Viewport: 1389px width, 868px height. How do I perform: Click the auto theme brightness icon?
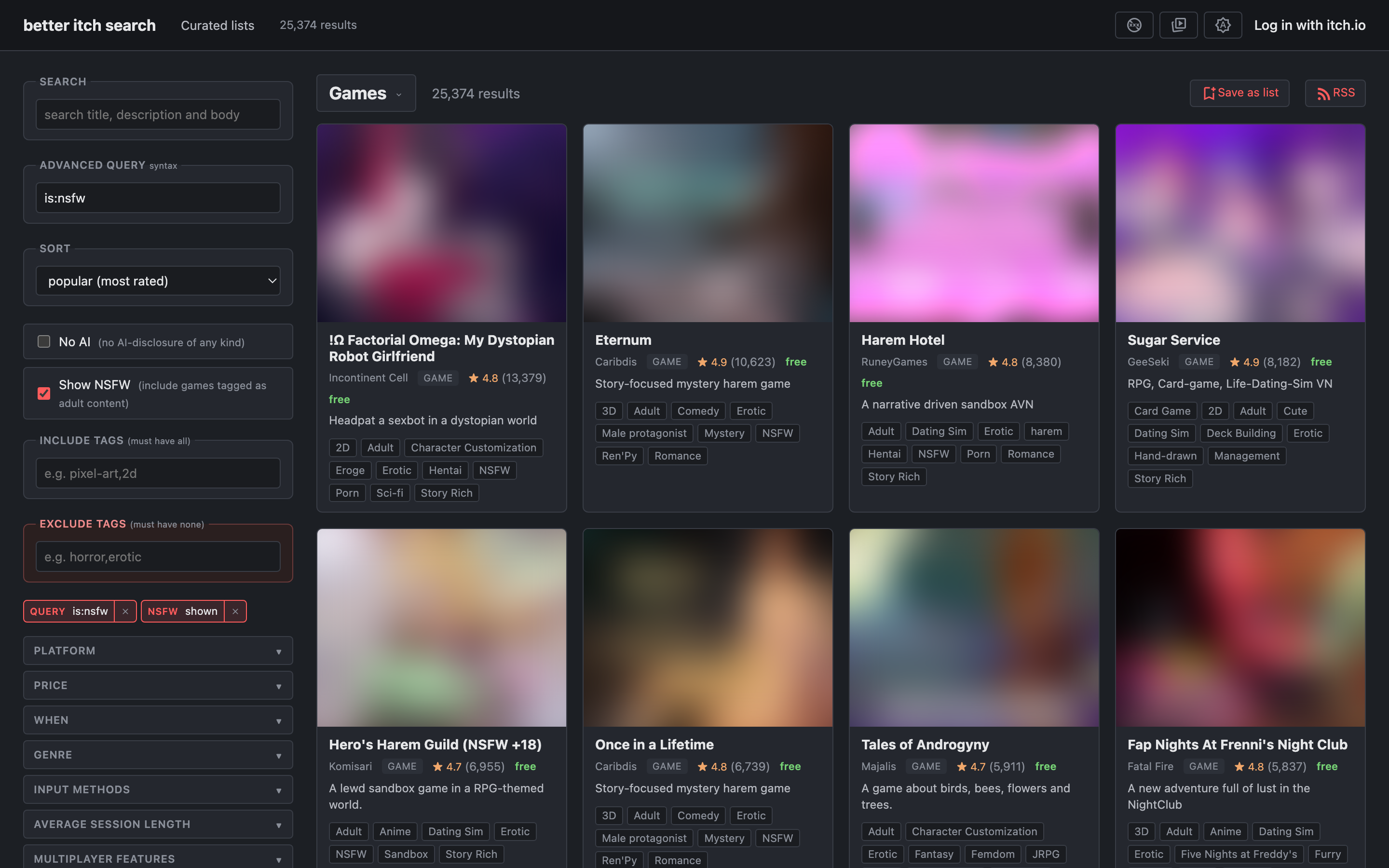point(1223,25)
